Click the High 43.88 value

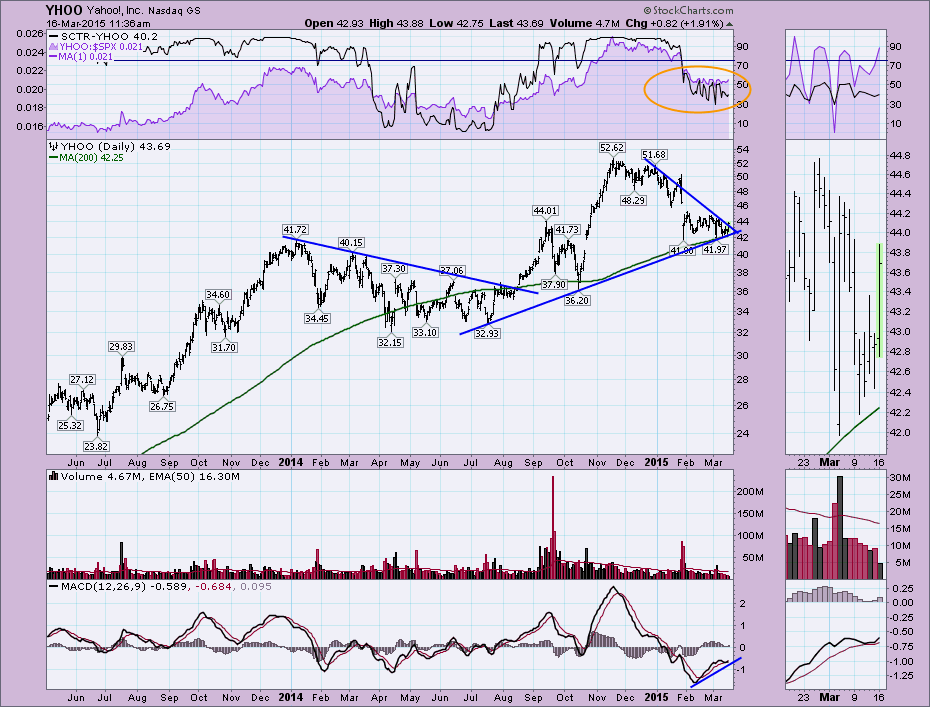(x=396, y=23)
